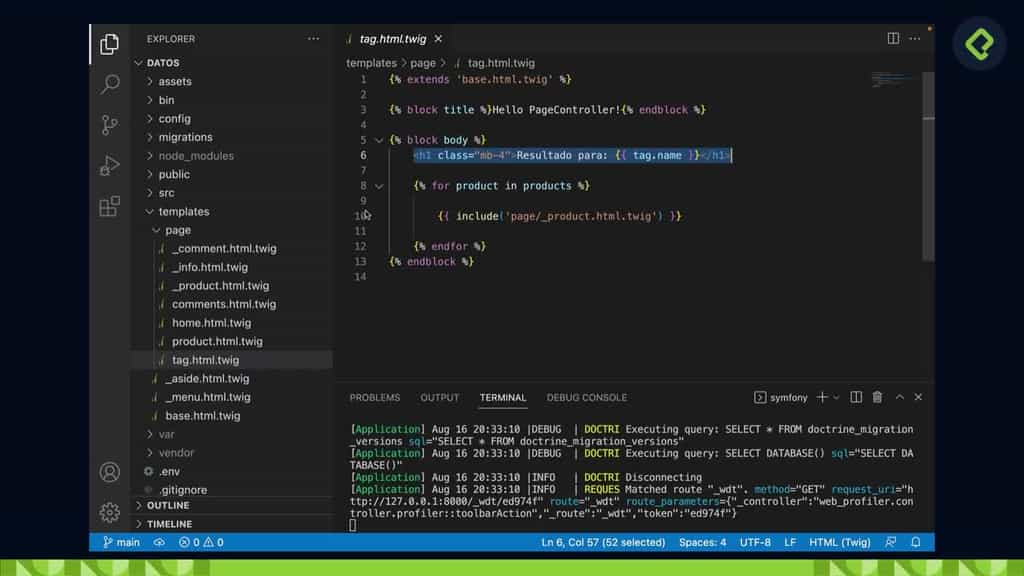Viewport: 1024px width, 576px height.
Task: Open the new terminal launch profile dropdown
Action: pos(836,398)
